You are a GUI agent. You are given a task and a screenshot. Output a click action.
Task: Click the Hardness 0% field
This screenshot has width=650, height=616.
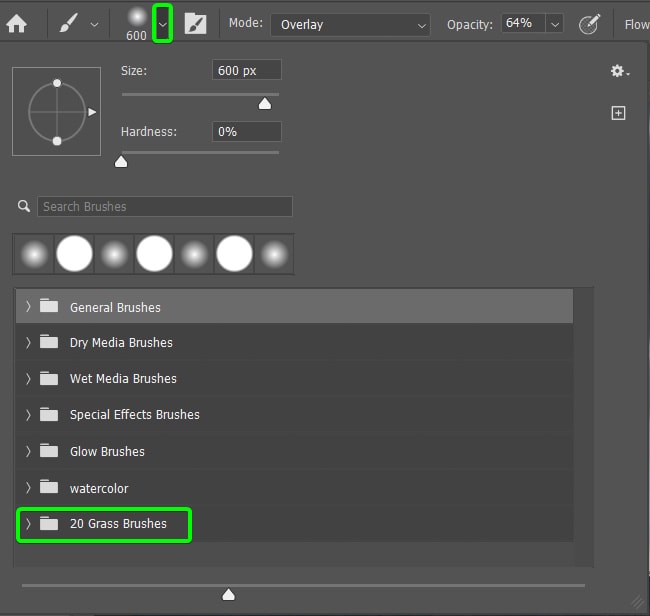click(x=247, y=132)
